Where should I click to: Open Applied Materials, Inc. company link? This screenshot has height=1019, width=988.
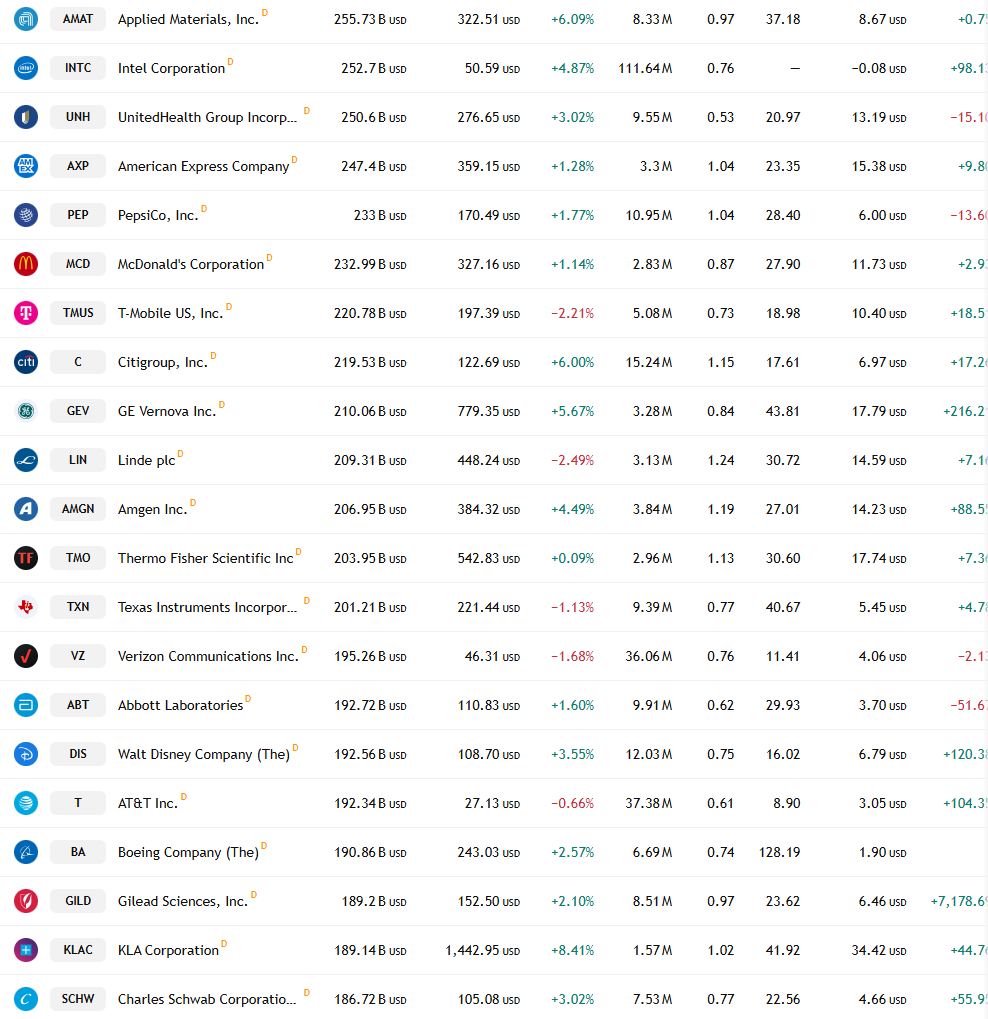[188, 19]
